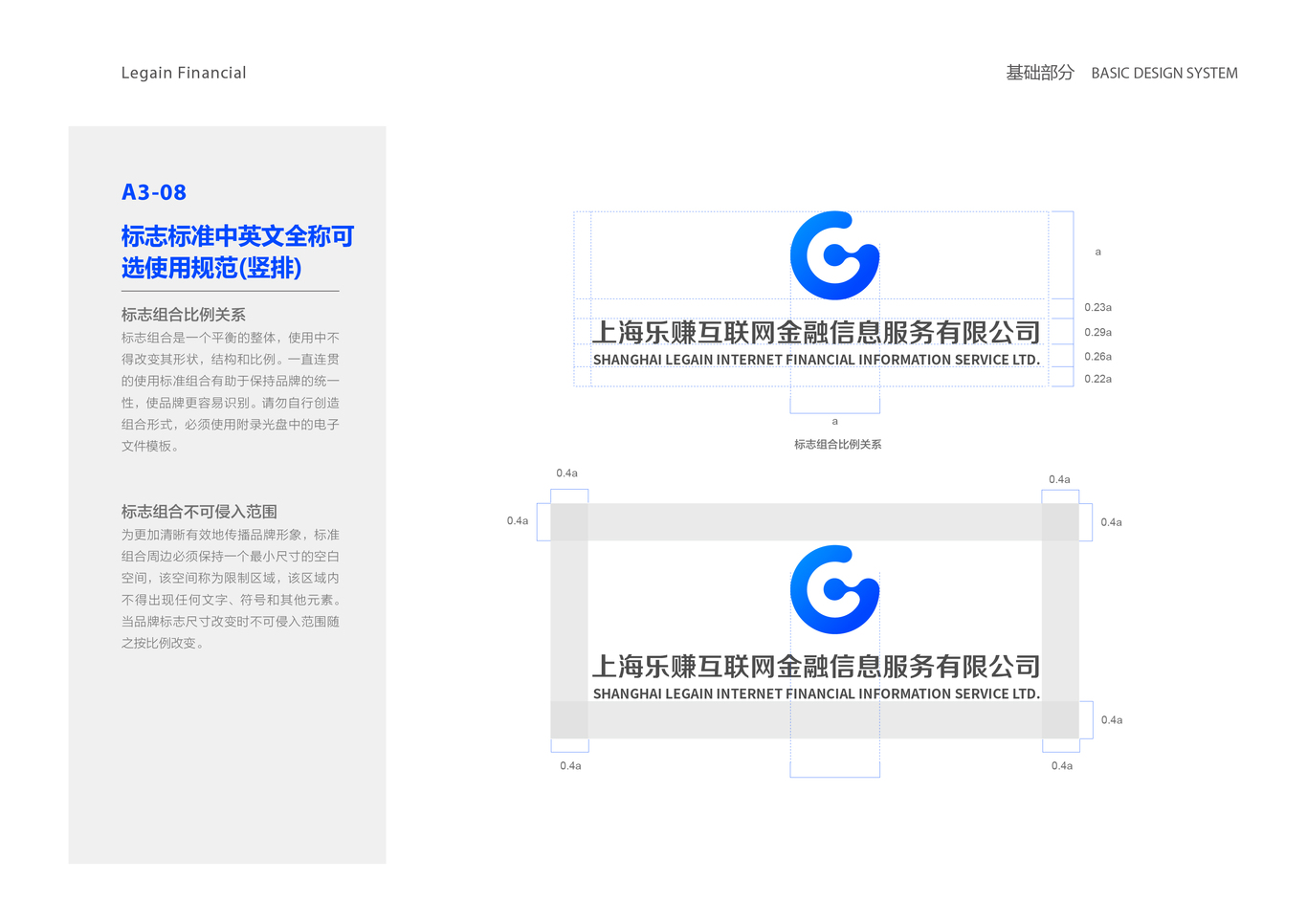Click the English company name in the proportion diagram

coord(816,360)
